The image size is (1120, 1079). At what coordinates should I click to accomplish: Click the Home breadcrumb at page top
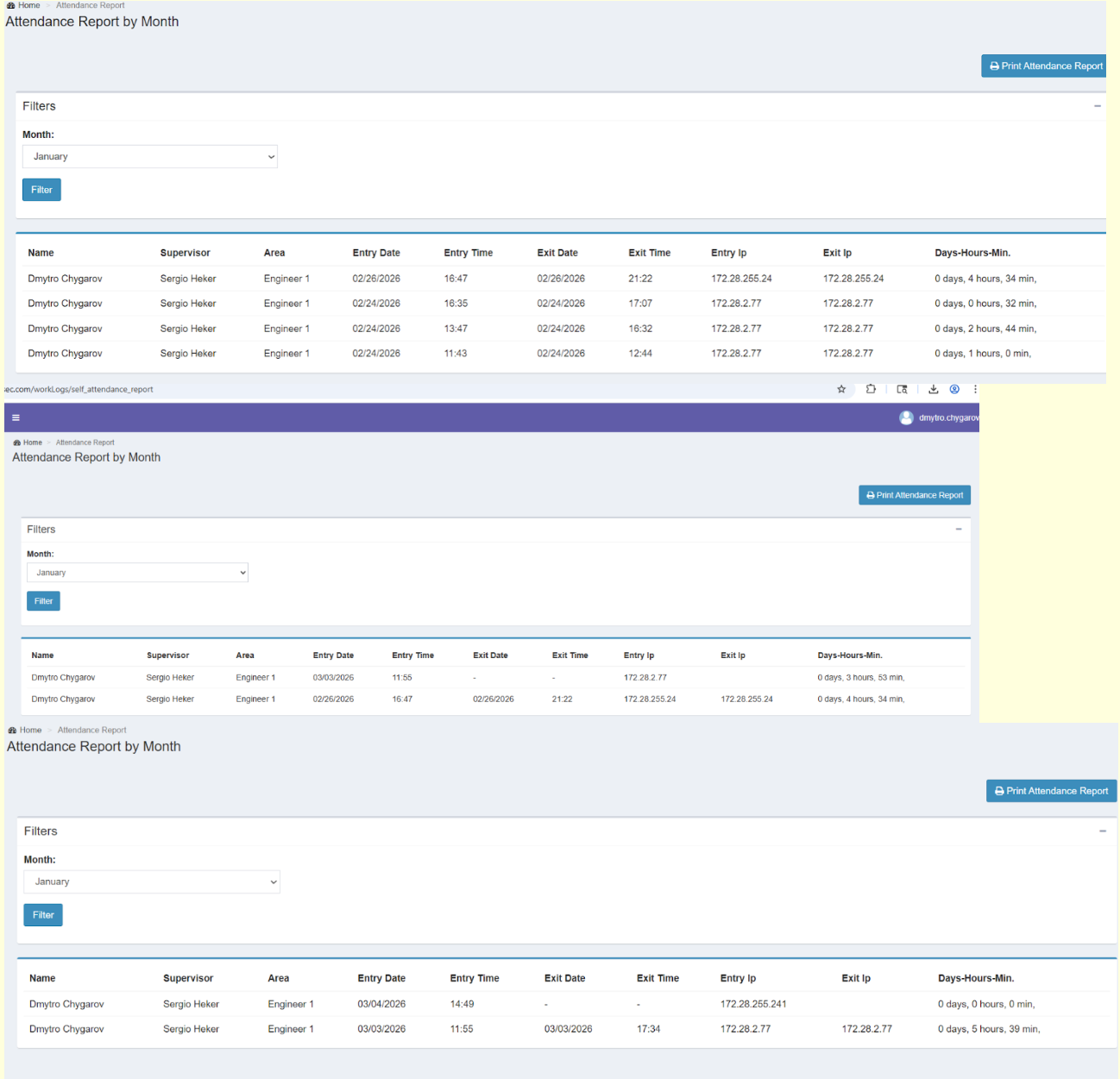point(28,5)
